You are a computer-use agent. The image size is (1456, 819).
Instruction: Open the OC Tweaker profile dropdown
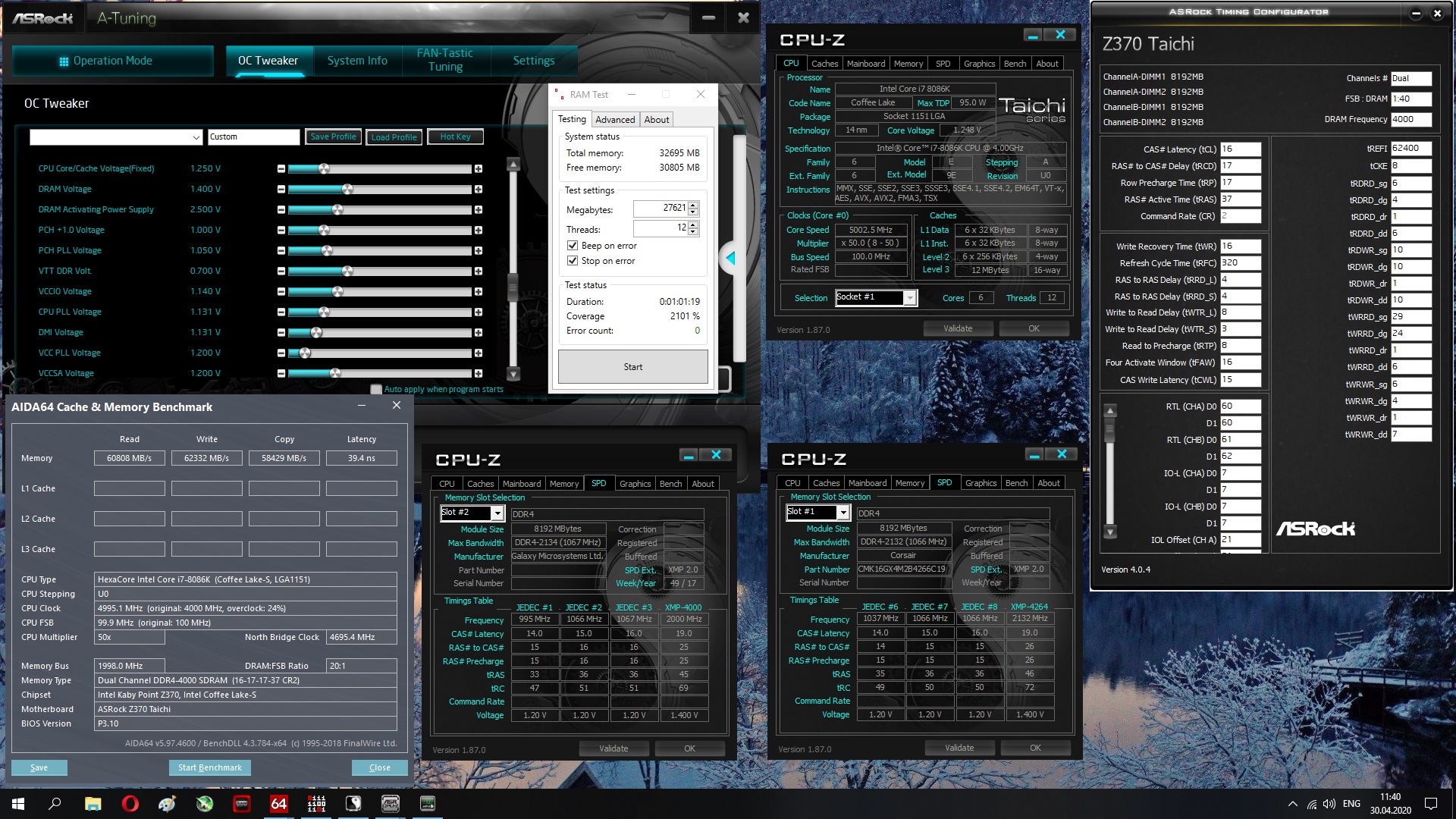(x=196, y=137)
